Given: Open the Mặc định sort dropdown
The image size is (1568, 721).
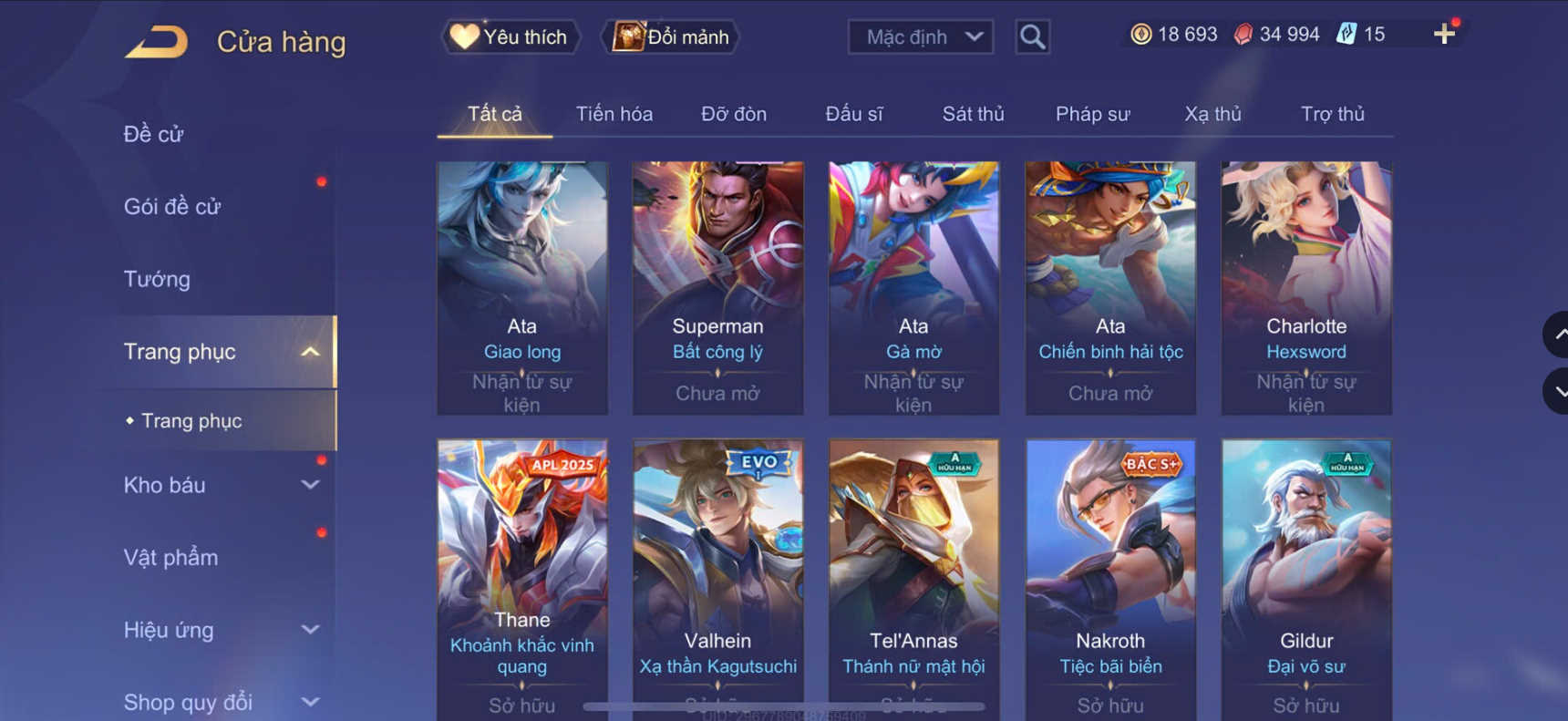Looking at the screenshot, I should pyautogui.click(x=920, y=36).
